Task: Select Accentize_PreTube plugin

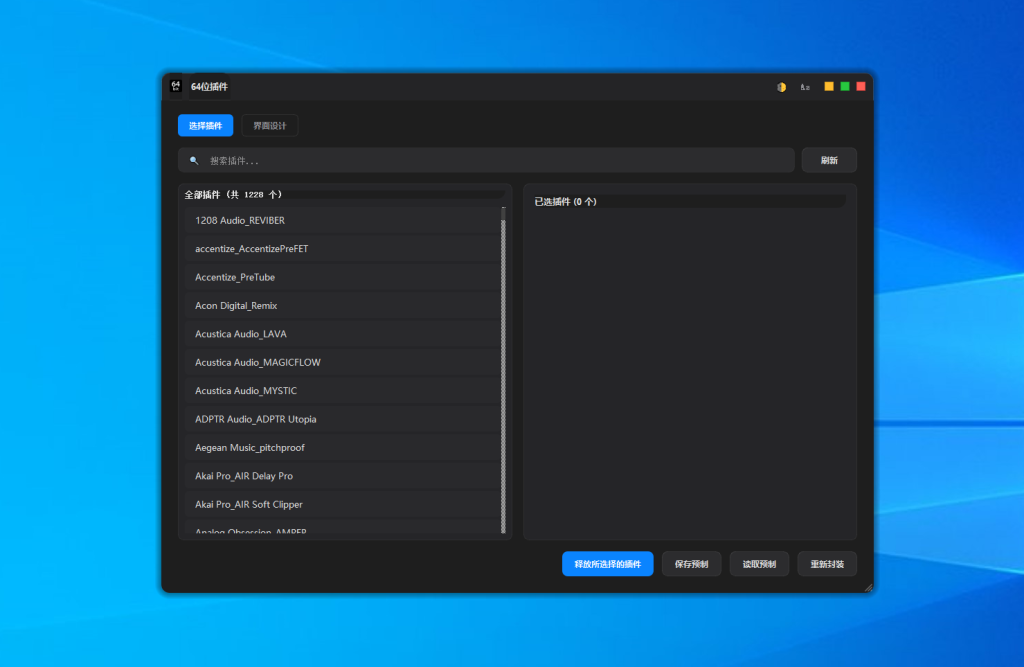Action: (343, 278)
